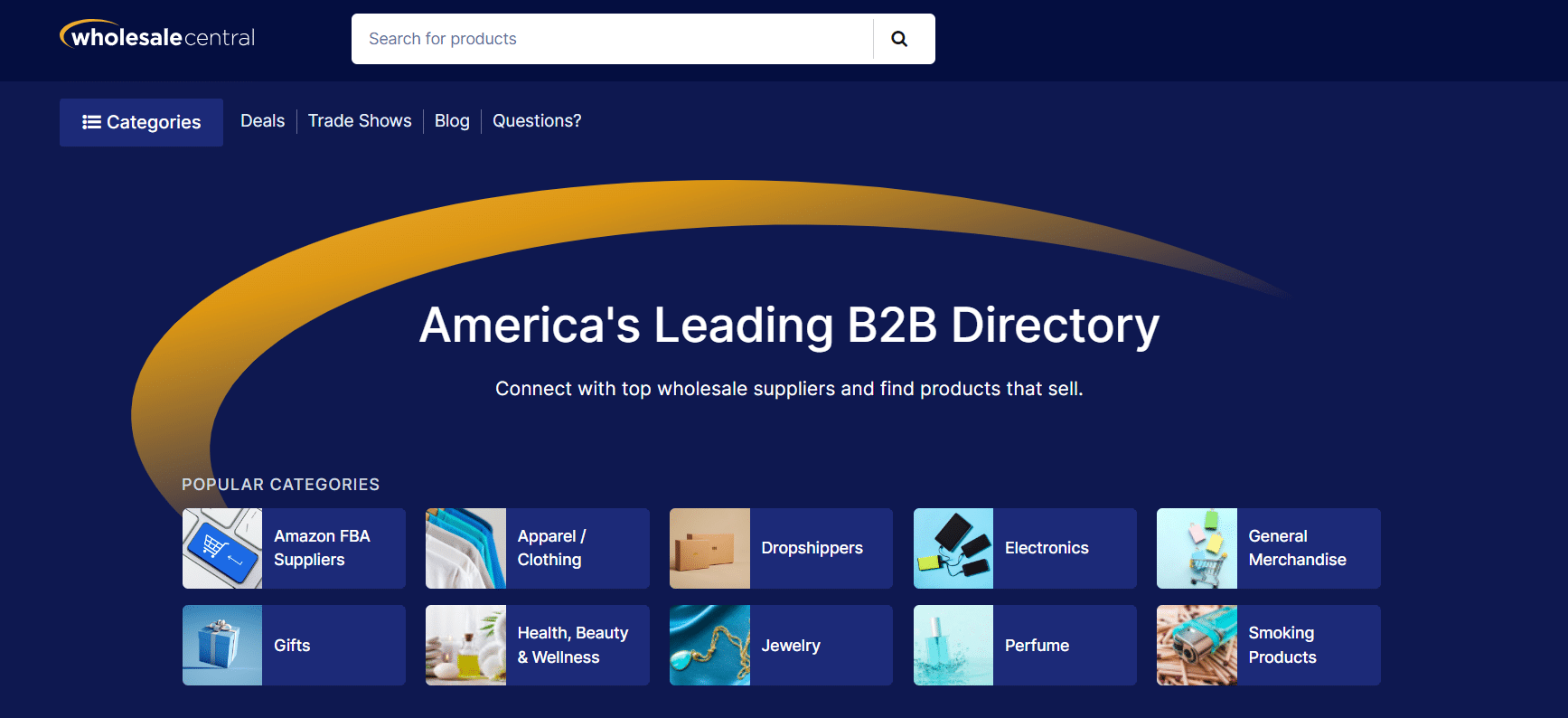The height and width of the screenshot is (718, 1568).
Task: Open the Trade Shows menu item
Action: click(x=360, y=121)
